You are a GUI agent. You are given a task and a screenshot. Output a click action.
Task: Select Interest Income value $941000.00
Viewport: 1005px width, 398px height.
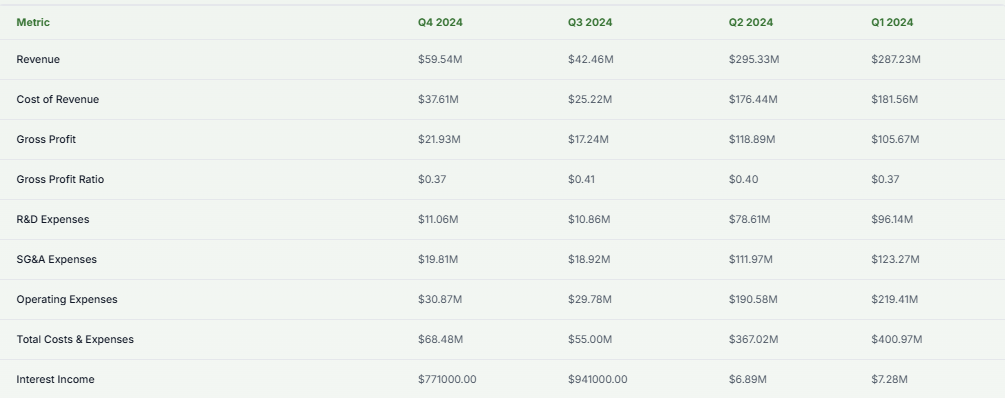pyautogui.click(x=597, y=379)
